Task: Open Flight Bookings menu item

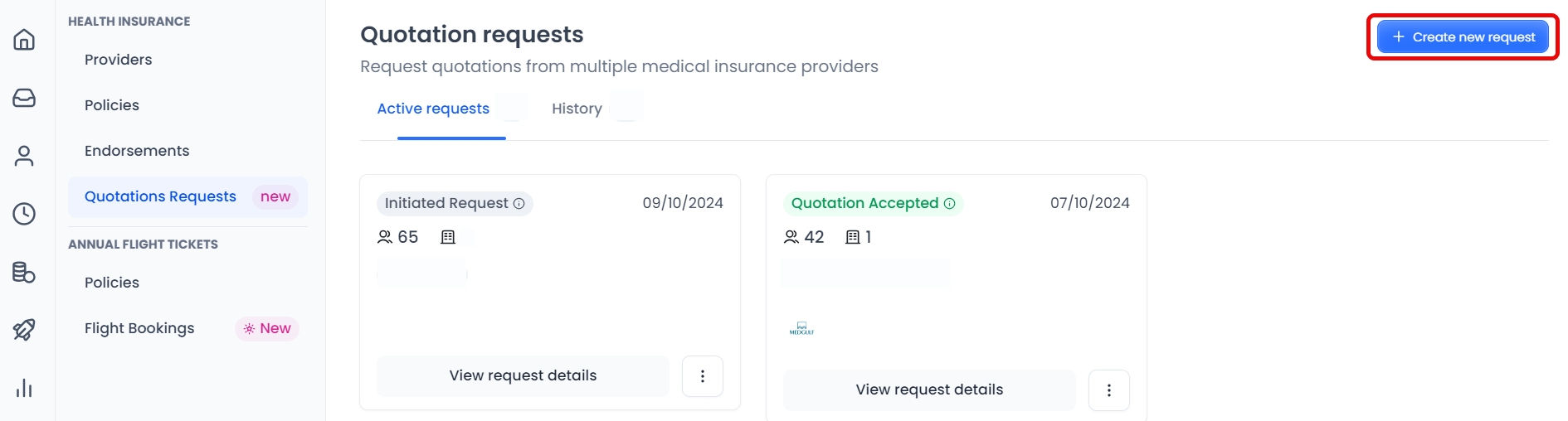Action: [x=139, y=328]
